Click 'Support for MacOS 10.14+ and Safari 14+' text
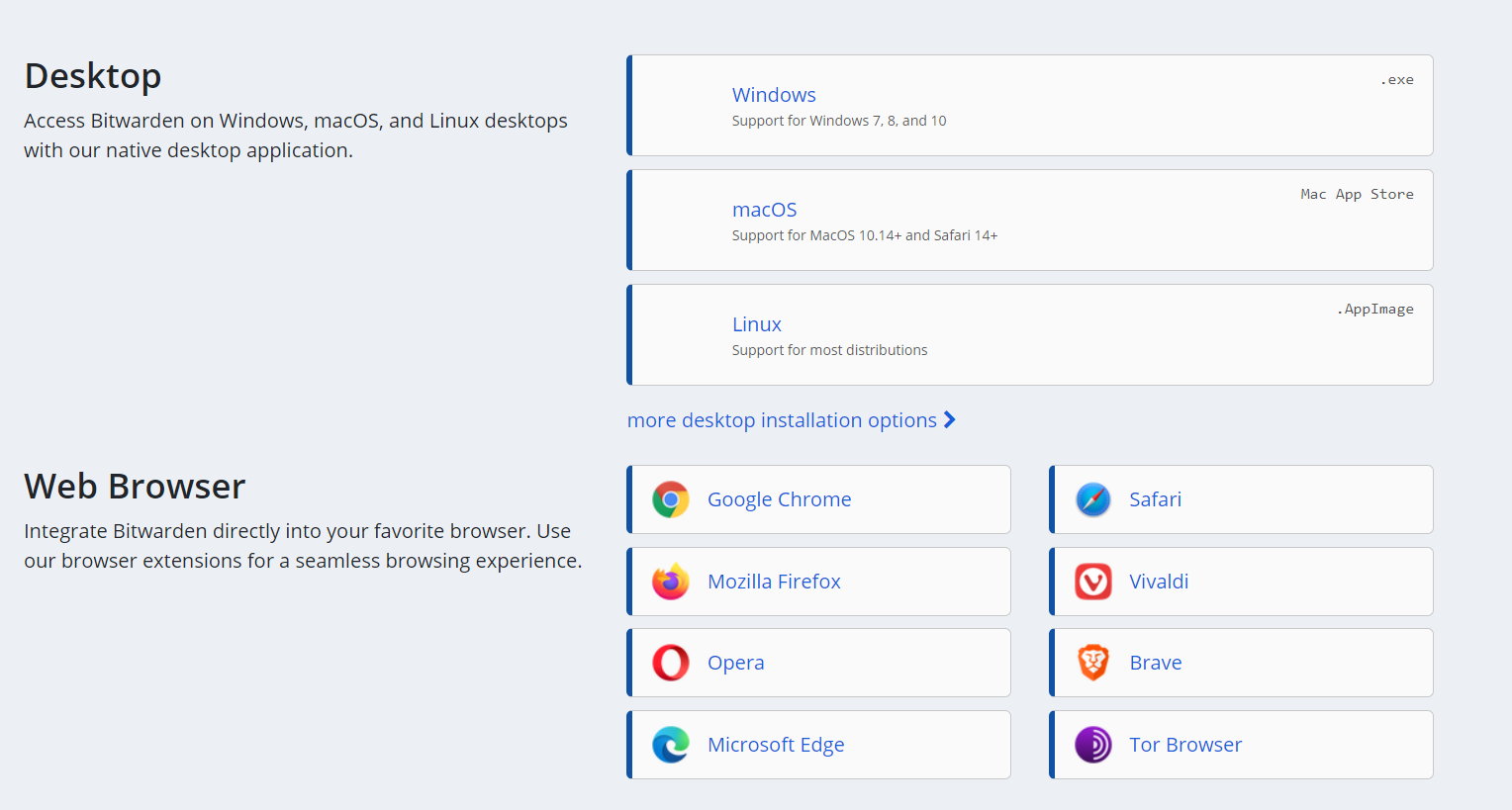Viewport: 1512px width, 810px height. click(865, 235)
